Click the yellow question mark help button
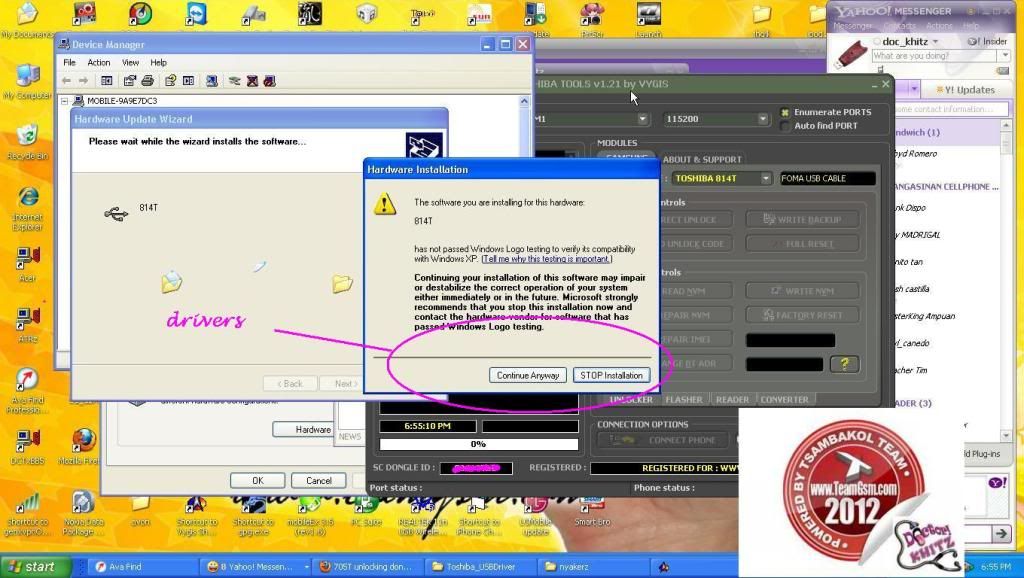 tap(843, 364)
